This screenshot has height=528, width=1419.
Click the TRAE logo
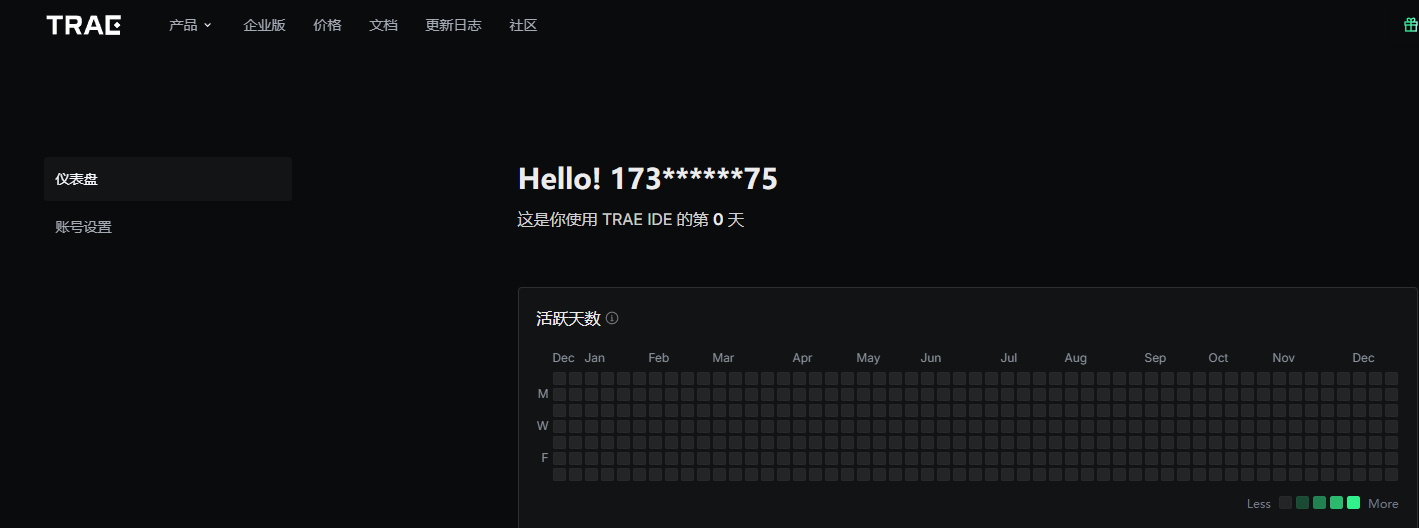pyautogui.click(x=84, y=25)
